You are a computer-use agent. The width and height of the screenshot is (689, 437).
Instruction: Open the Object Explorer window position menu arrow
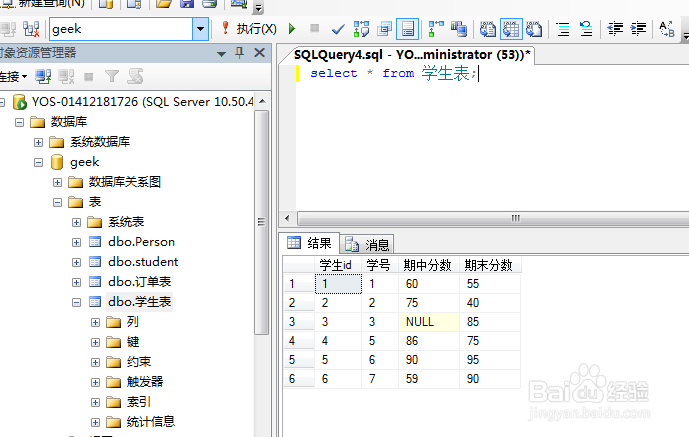[221, 54]
